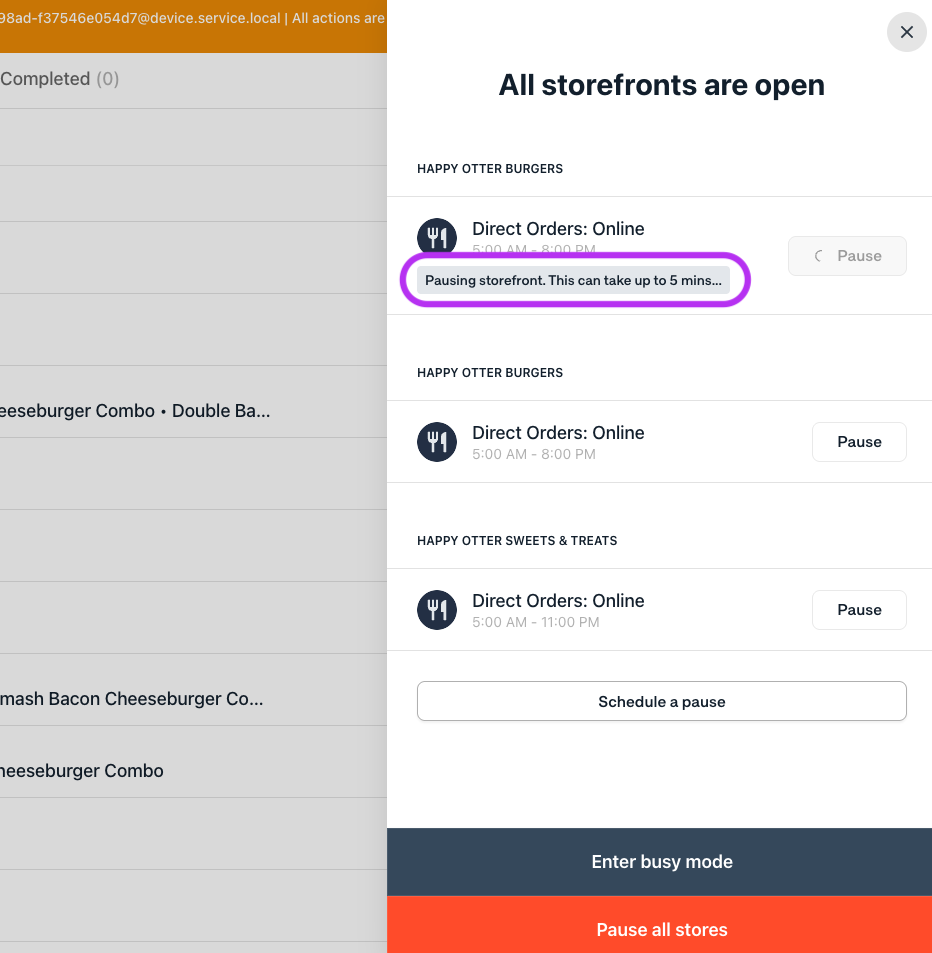Pause the second Happy Otter Burgers storefront
The height and width of the screenshot is (953, 932).
858,442
